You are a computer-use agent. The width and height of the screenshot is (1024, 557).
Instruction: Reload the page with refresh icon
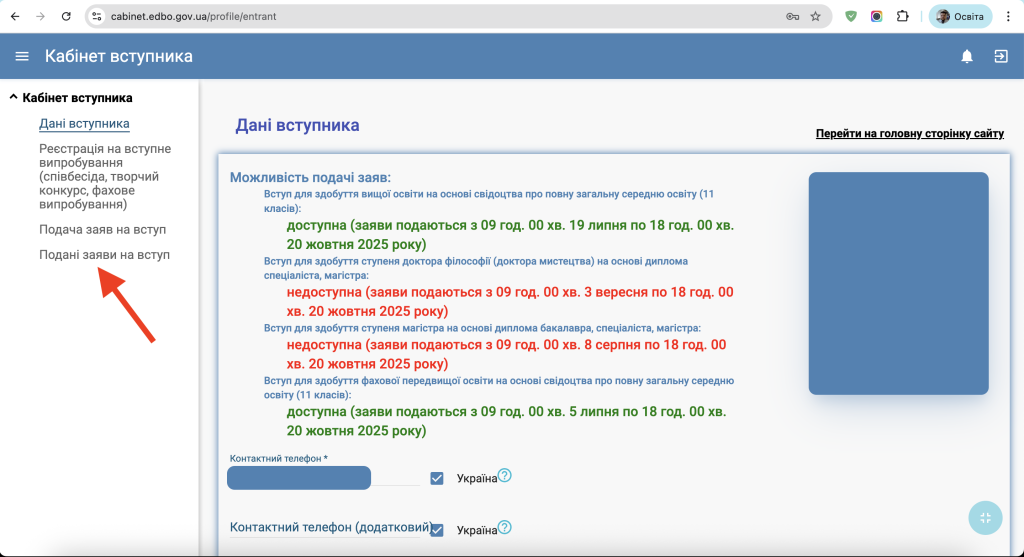(66, 16)
